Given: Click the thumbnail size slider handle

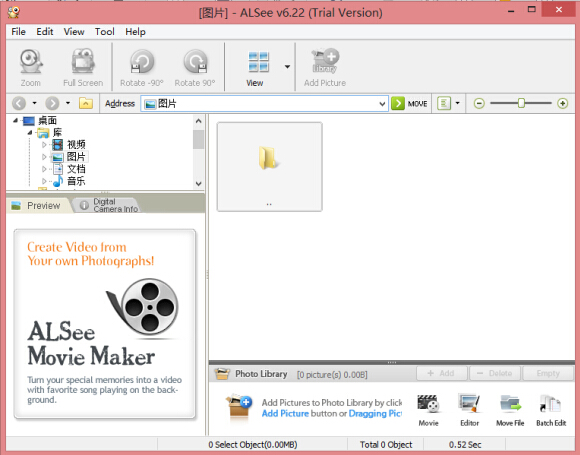Looking at the screenshot, I should (x=521, y=103).
